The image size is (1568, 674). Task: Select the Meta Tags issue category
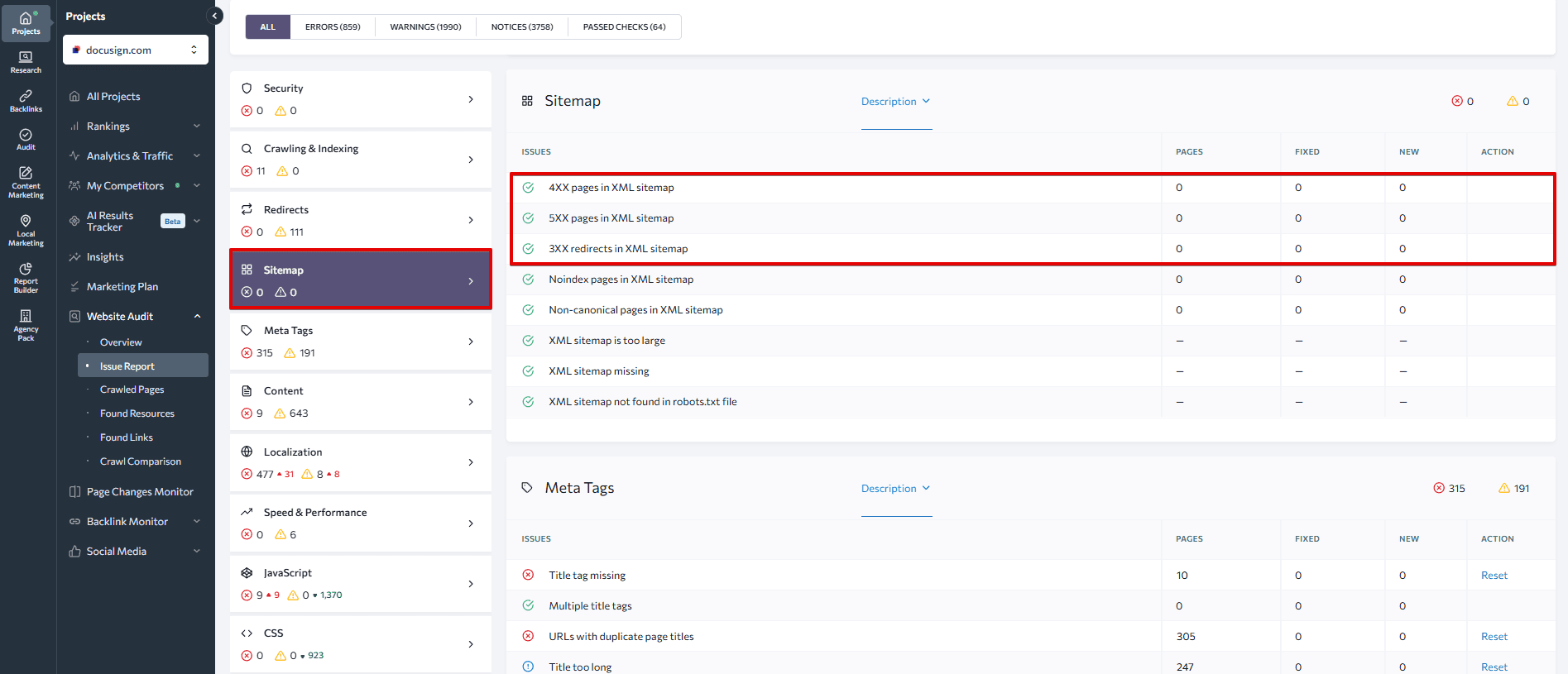pyautogui.click(x=360, y=342)
